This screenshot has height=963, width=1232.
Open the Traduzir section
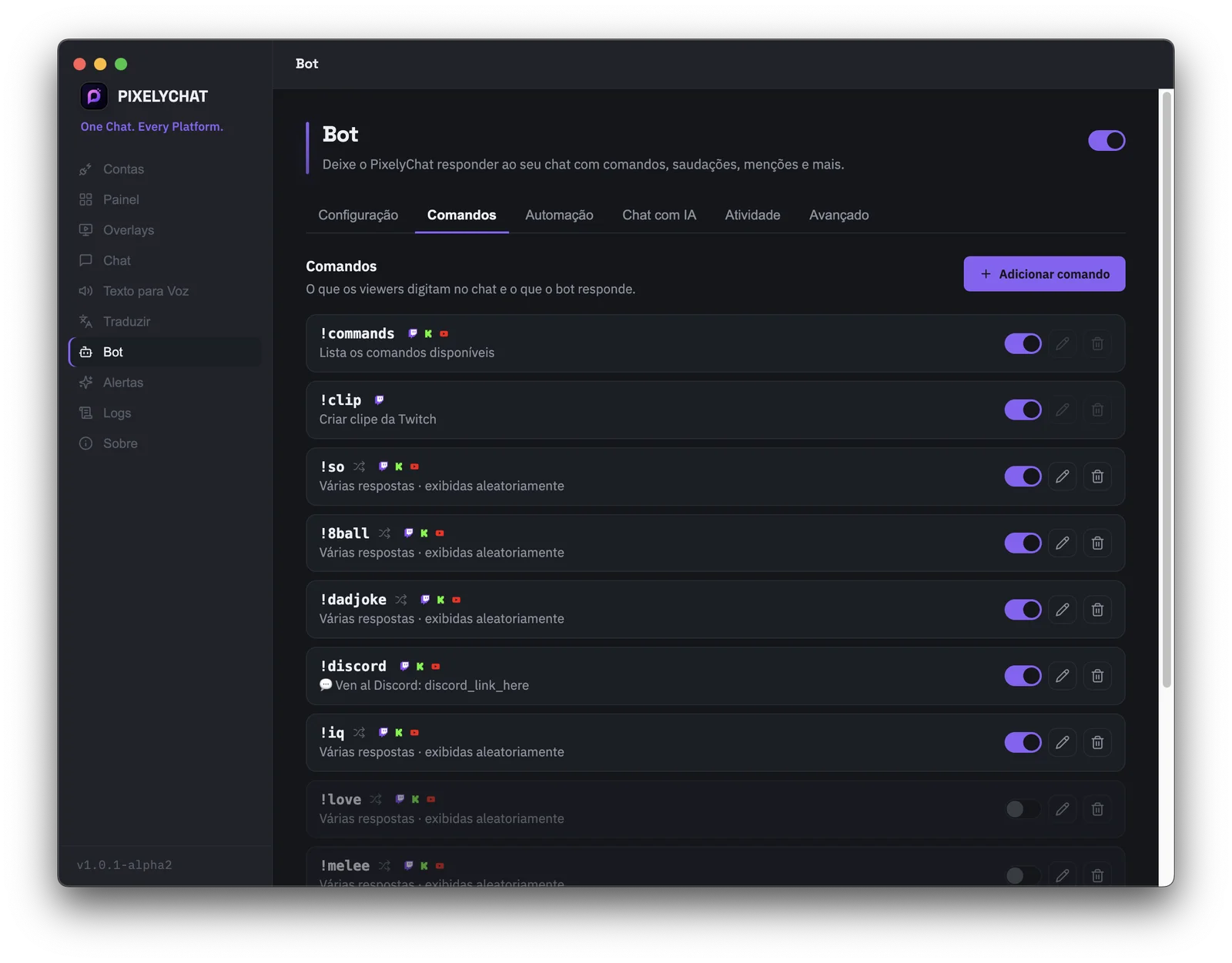[164, 322]
